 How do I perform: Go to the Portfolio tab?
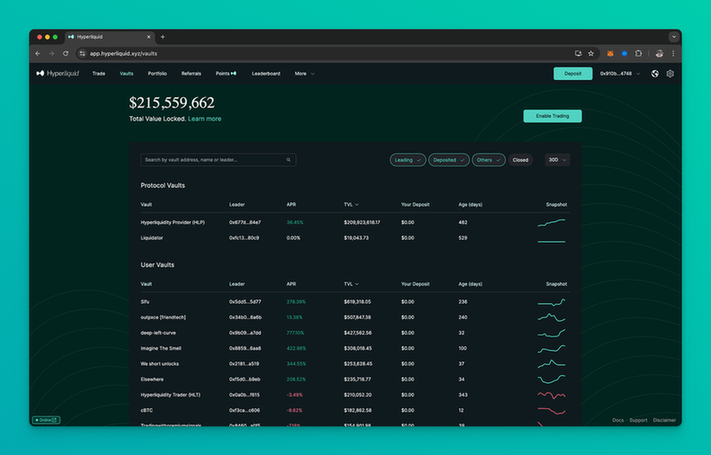pos(157,73)
